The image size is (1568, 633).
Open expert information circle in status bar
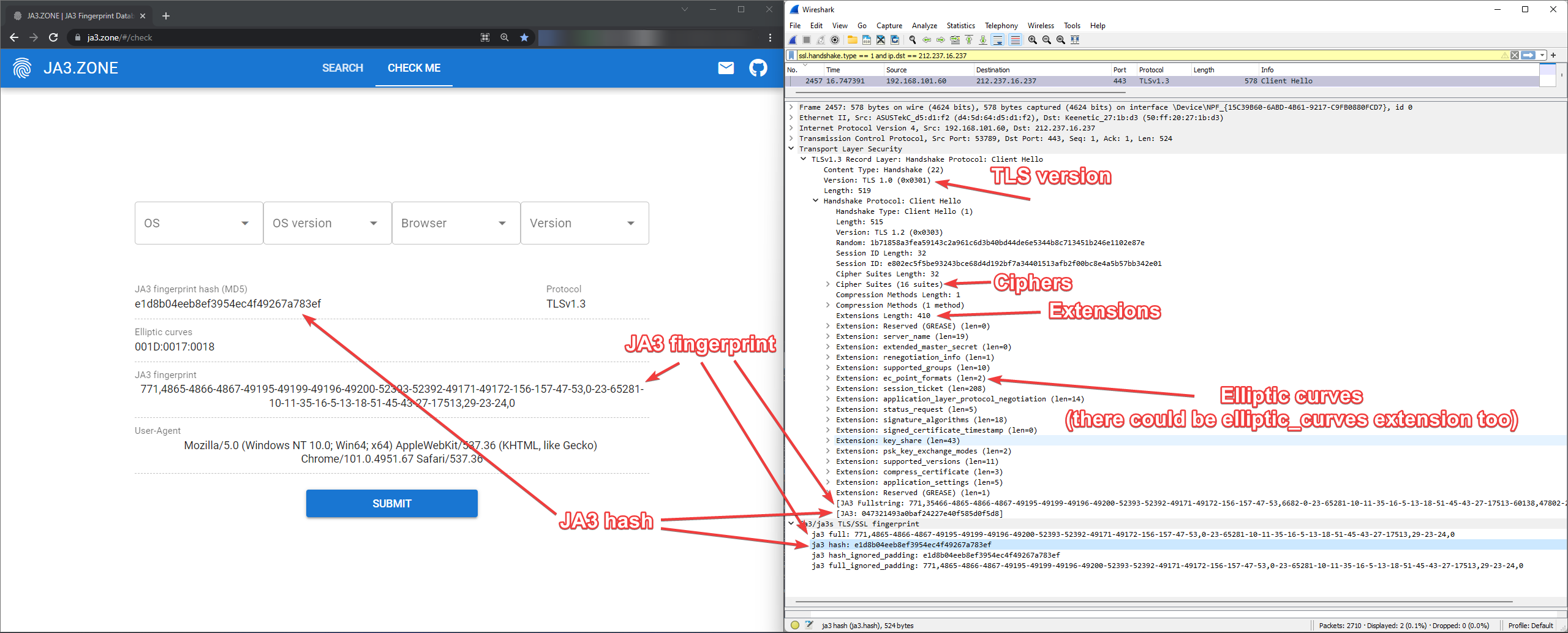click(795, 625)
